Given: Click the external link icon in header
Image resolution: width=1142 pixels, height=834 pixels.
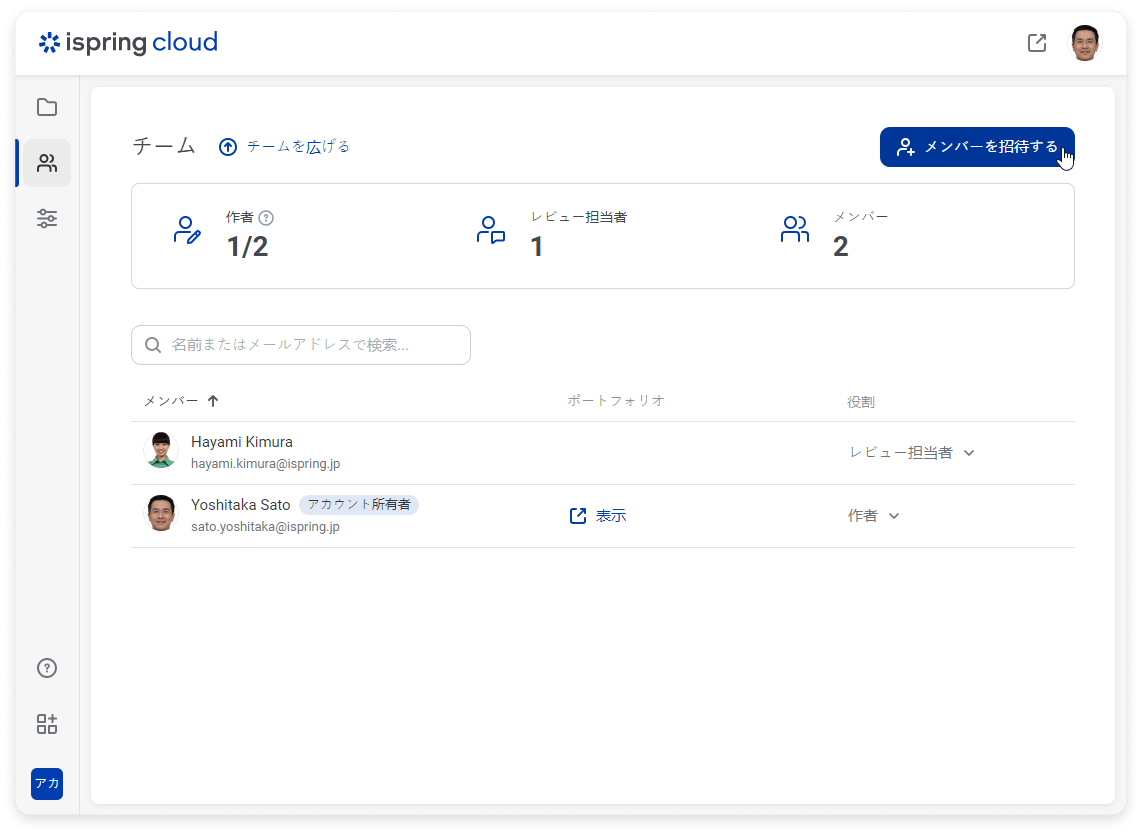Looking at the screenshot, I should coord(1037,43).
